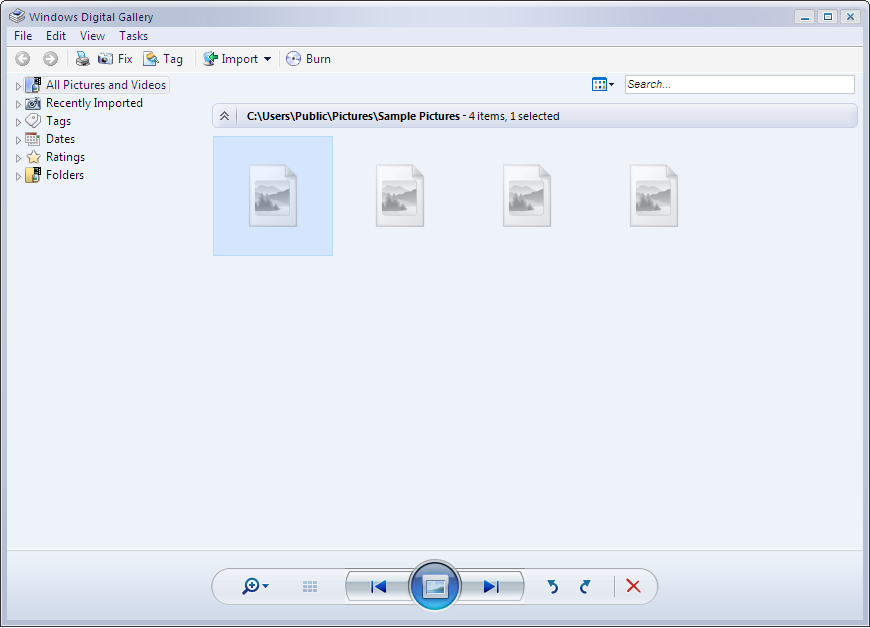870x628 pixels.
Task: Open the Edit menu
Action: [55, 36]
